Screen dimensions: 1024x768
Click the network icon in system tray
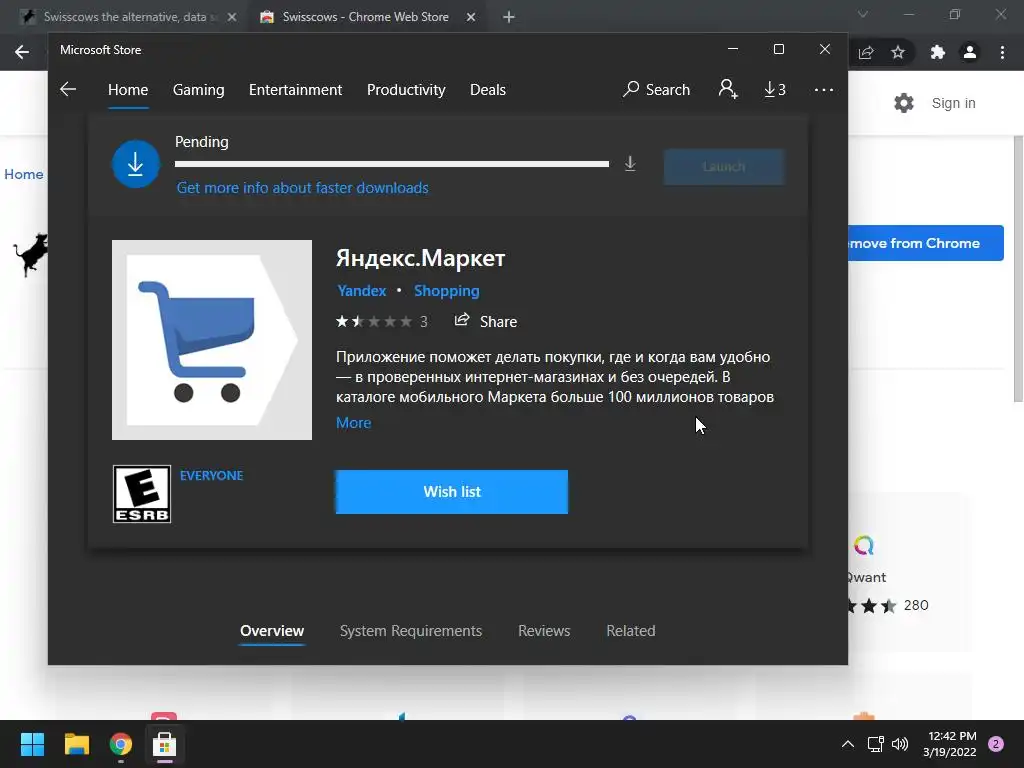pos(875,744)
